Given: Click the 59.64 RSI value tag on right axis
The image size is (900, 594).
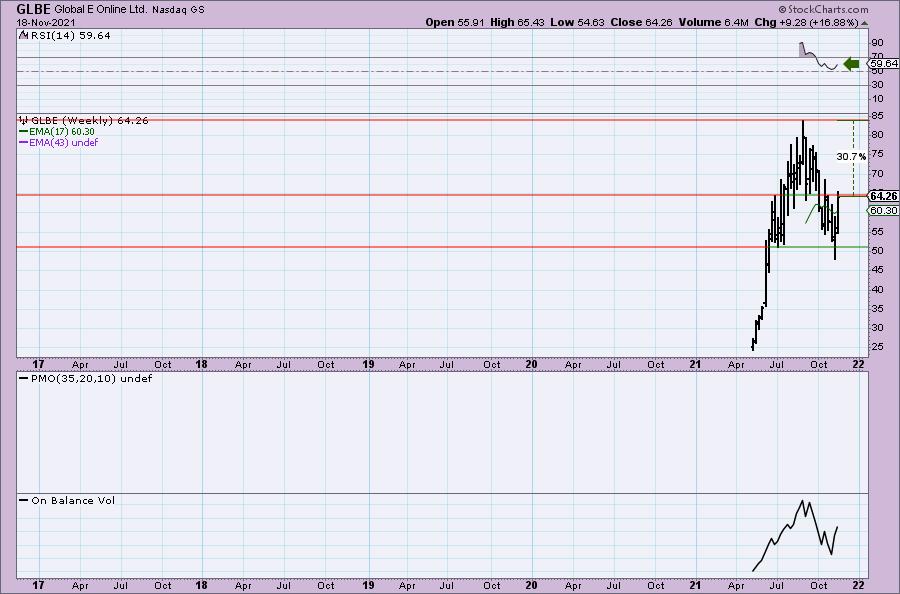Looking at the screenshot, I should 883,63.
